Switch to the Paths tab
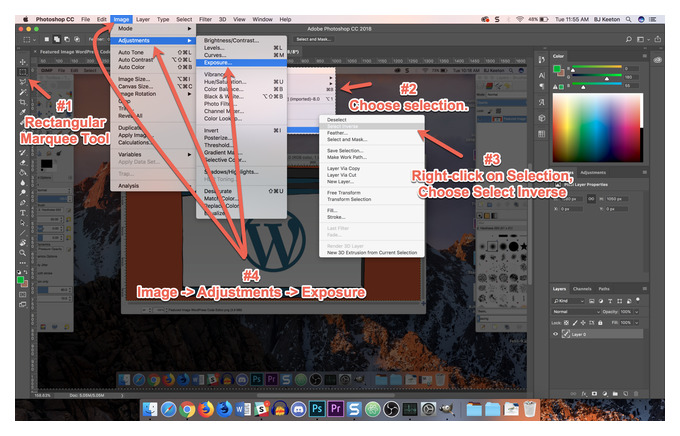Viewport: 680px width, 436px height. pyautogui.click(x=604, y=289)
